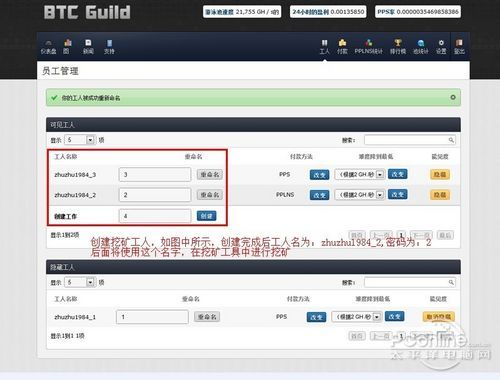Open the settings (设置) gear icon

click(441, 47)
